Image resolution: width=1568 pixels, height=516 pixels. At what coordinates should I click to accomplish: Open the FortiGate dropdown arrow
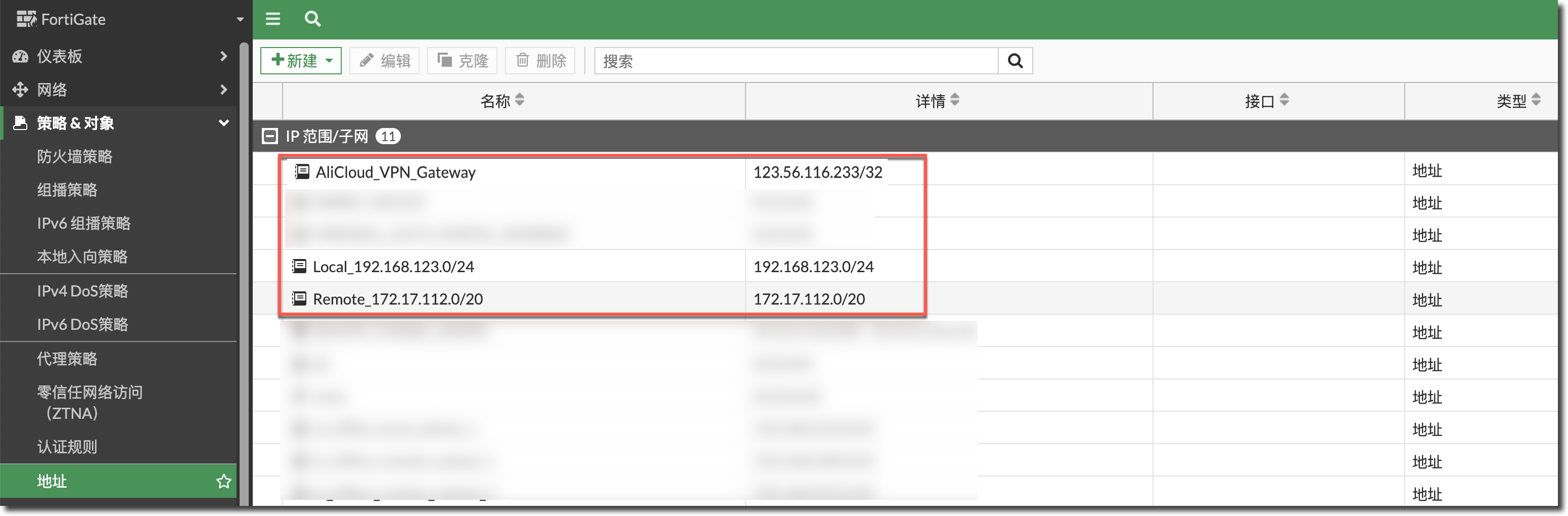coord(240,20)
